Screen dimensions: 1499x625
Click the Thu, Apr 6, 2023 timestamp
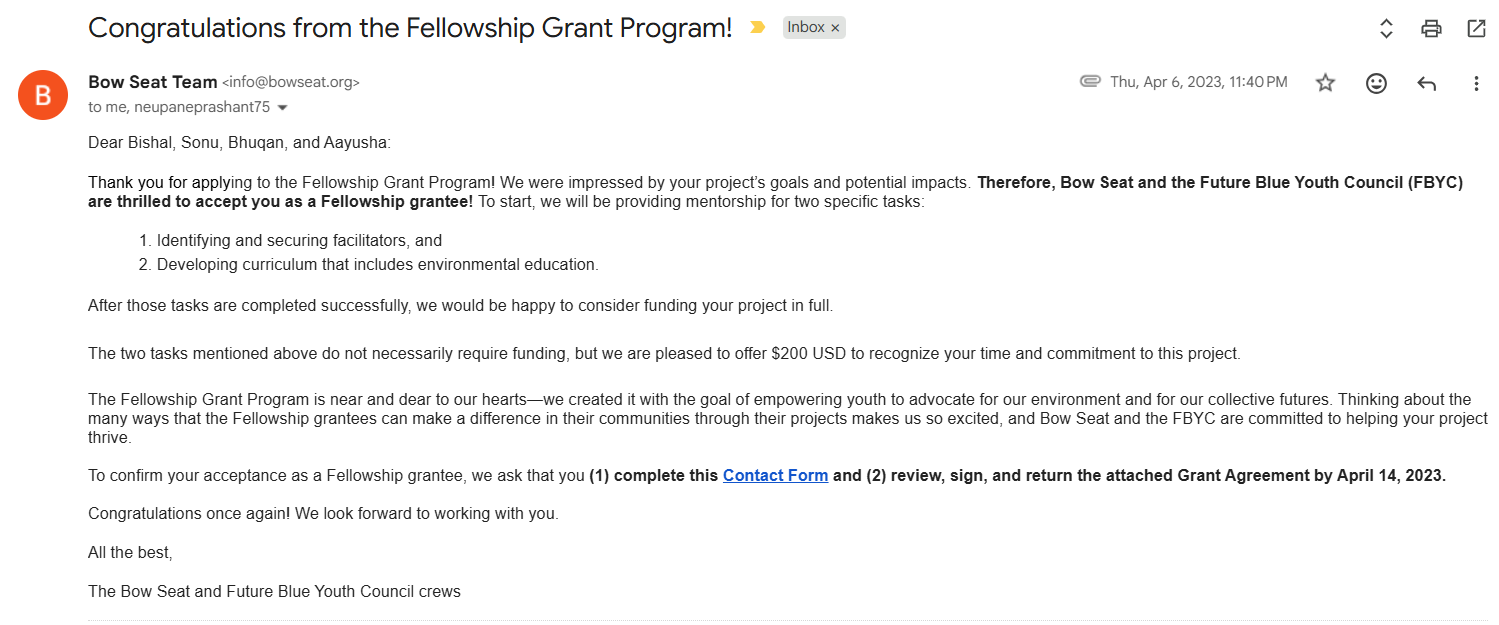[1198, 82]
